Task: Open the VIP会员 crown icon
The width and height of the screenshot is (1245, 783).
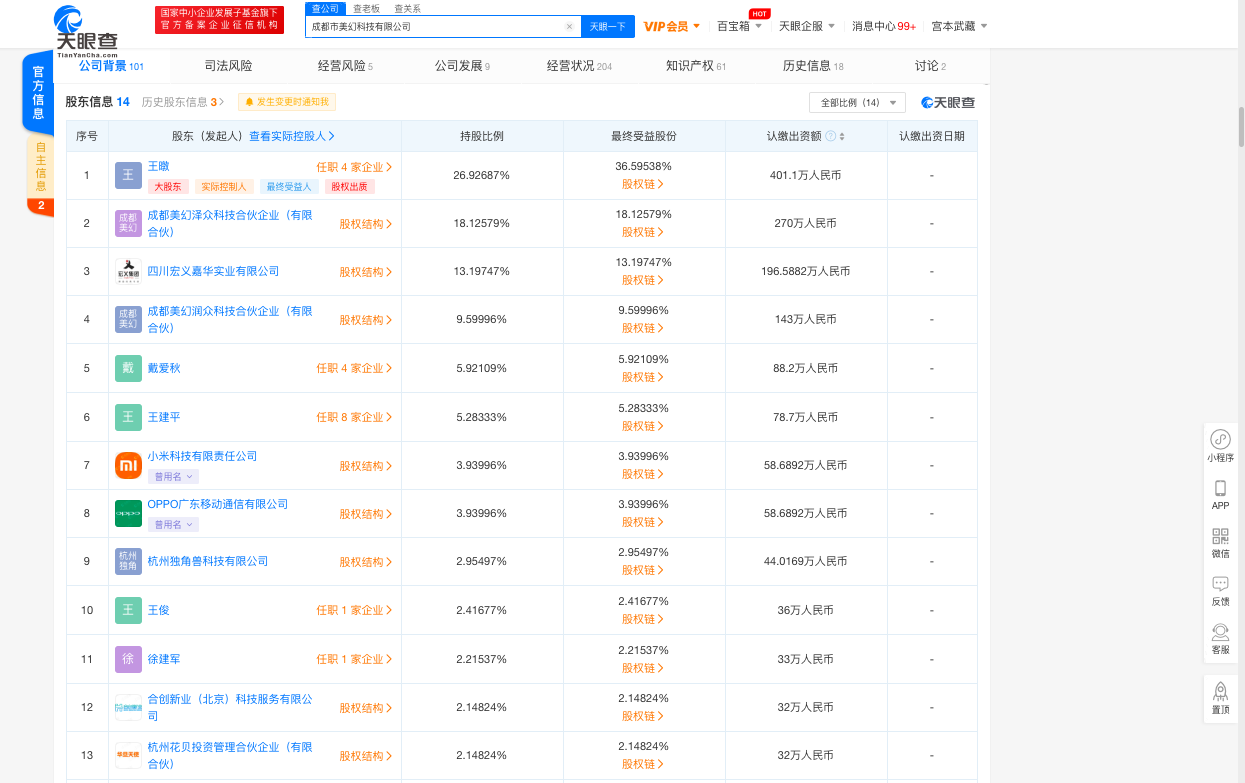Action: (x=668, y=25)
